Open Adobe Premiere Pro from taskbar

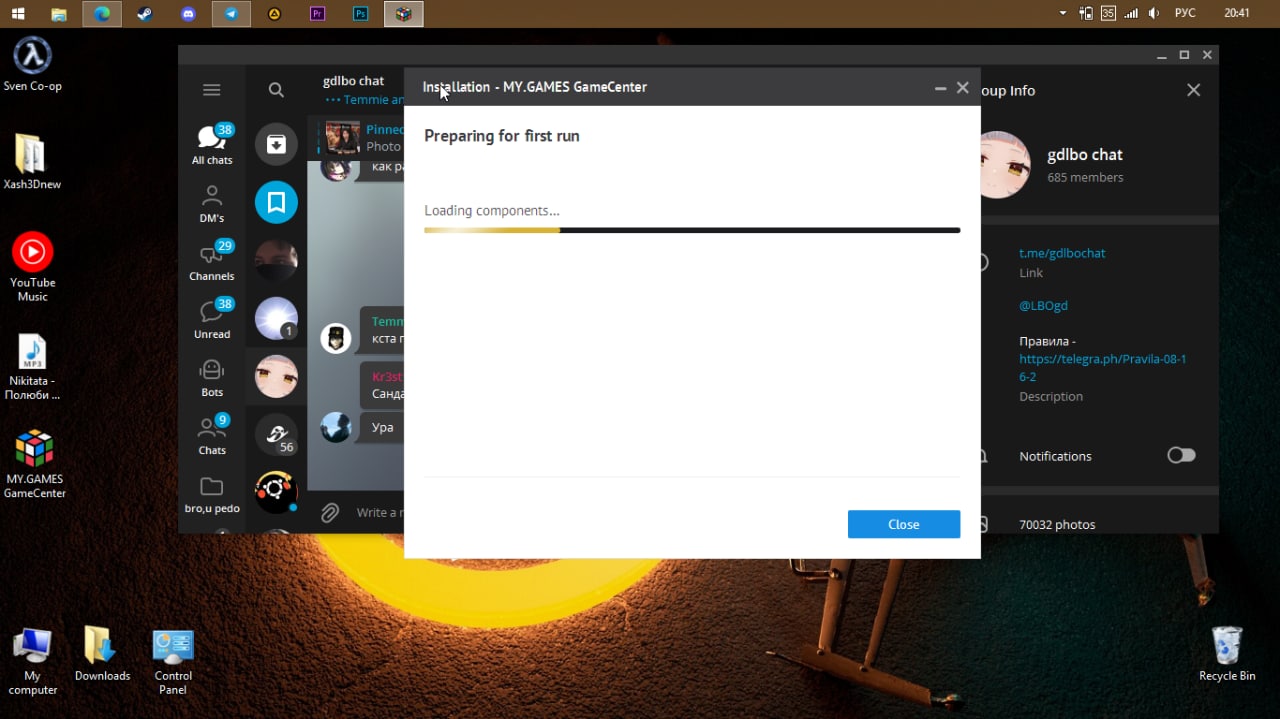pos(318,14)
